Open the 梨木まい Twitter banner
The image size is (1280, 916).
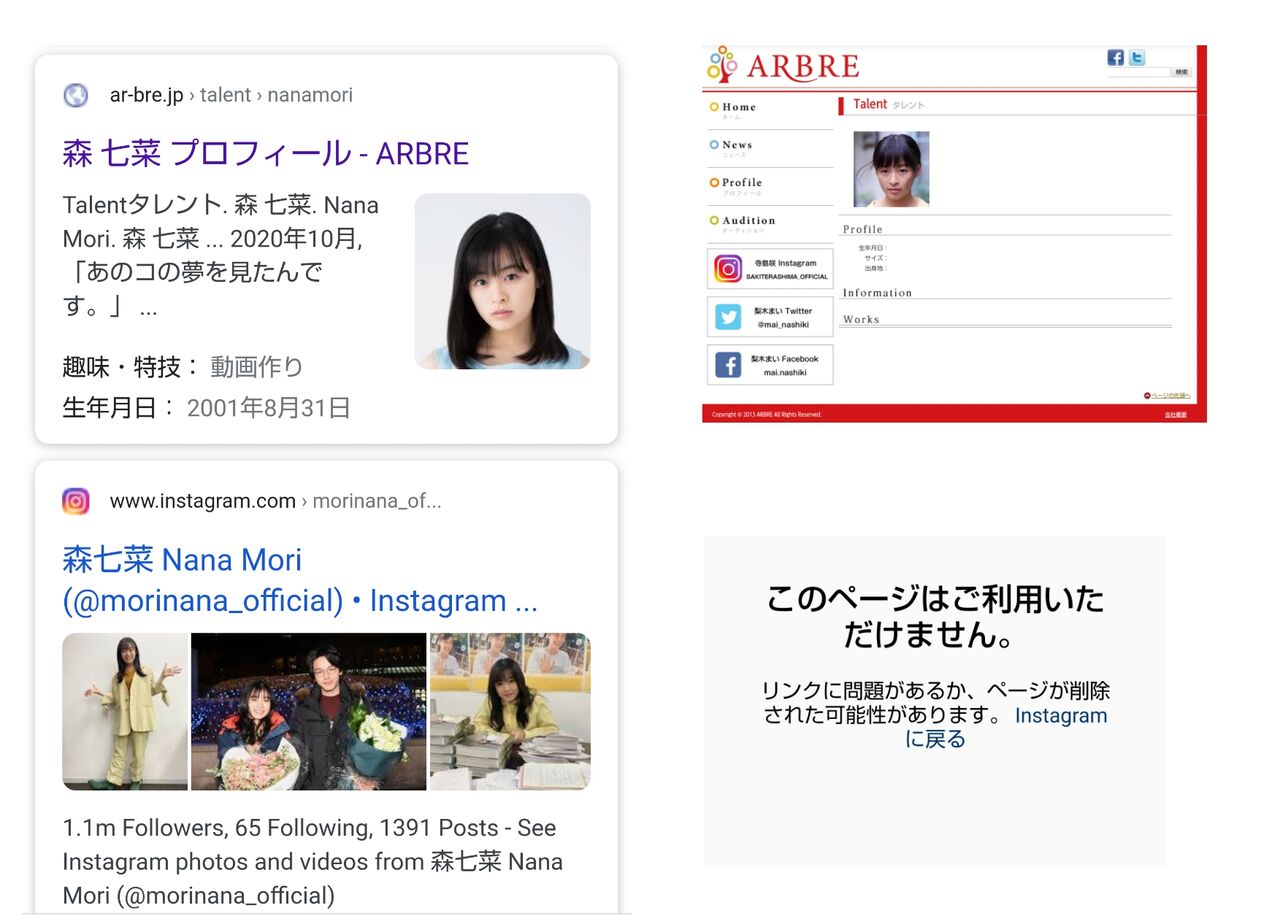point(770,317)
